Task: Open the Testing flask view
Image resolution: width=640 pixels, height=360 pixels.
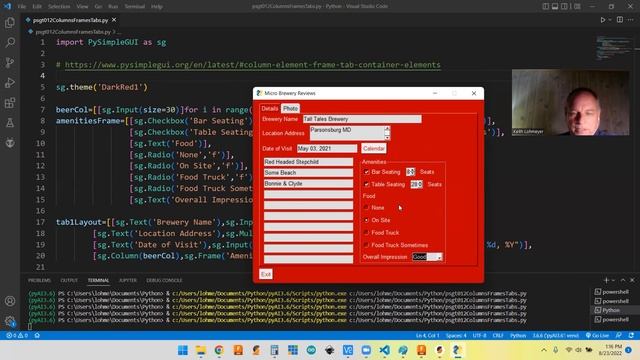Action: point(10,122)
